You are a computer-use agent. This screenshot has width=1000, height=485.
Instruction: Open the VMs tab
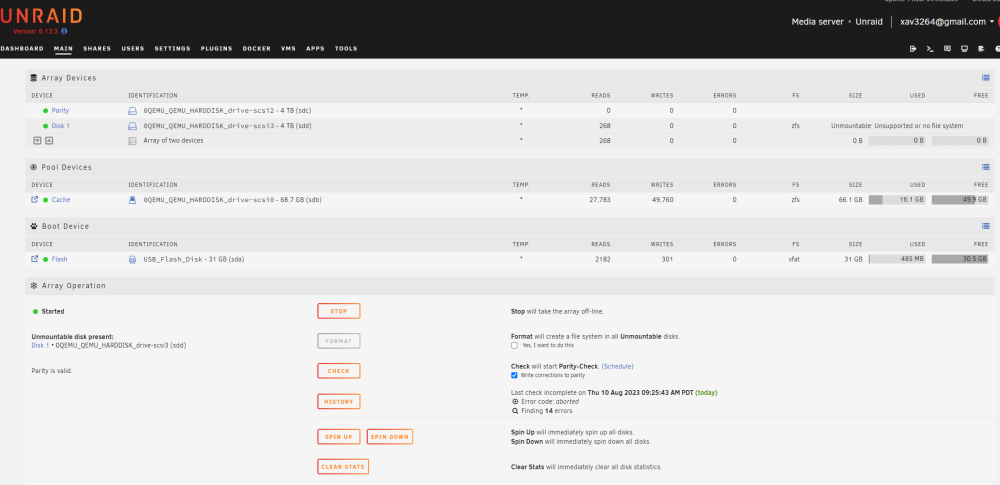288,48
